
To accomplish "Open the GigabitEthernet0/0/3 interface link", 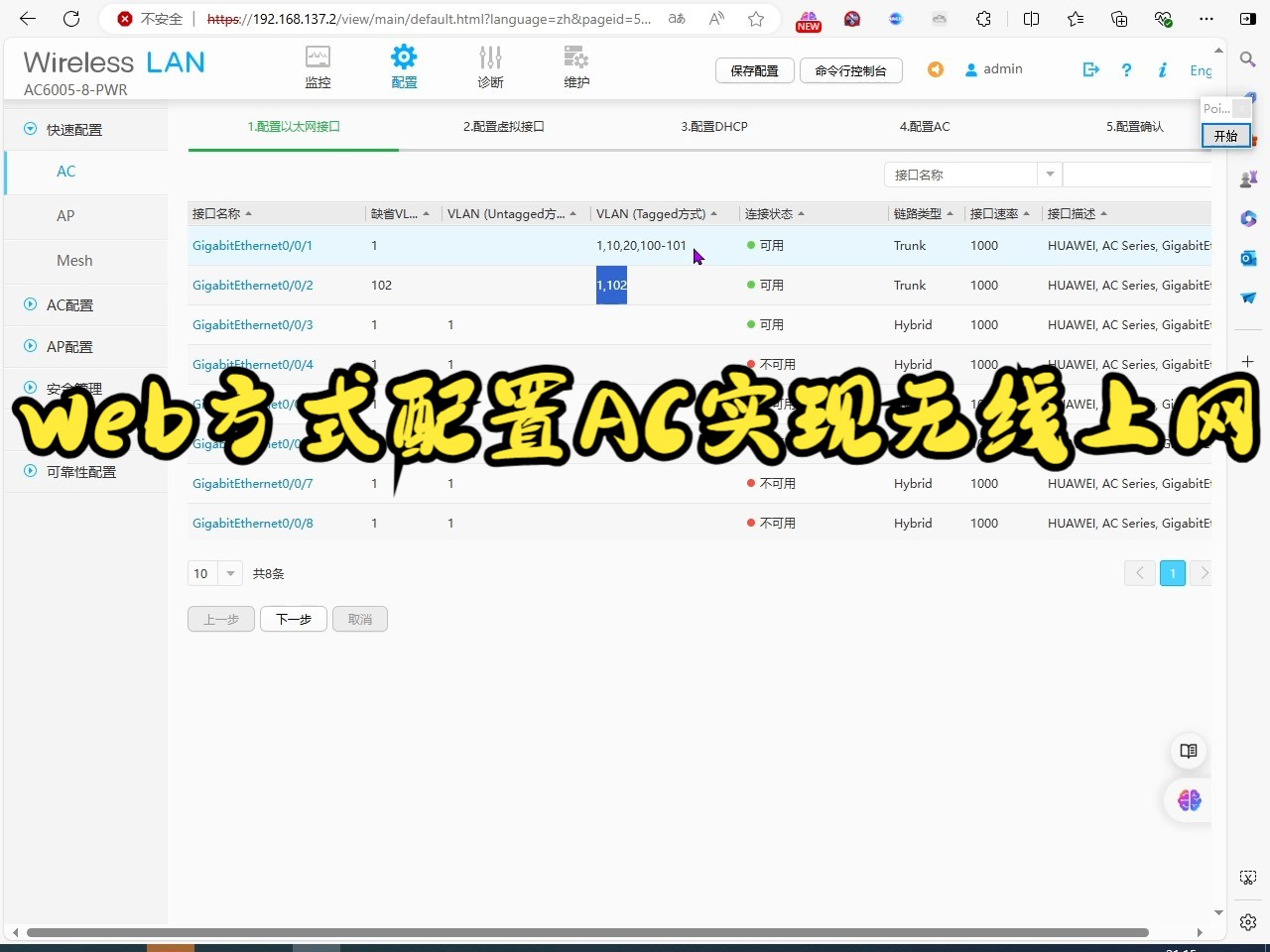I will coord(252,324).
